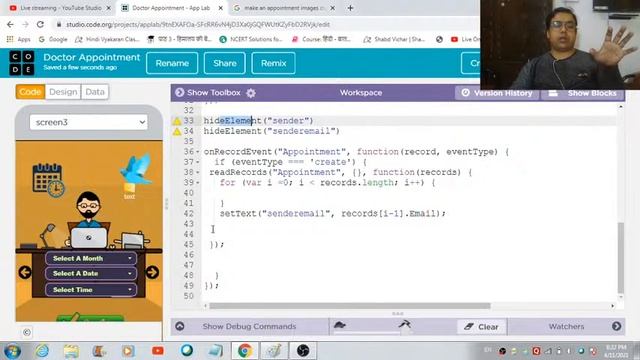Image resolution: width=640 pixels, height=360 pixels.
Task: Open a new browser tab
Action: click(350, 8)
